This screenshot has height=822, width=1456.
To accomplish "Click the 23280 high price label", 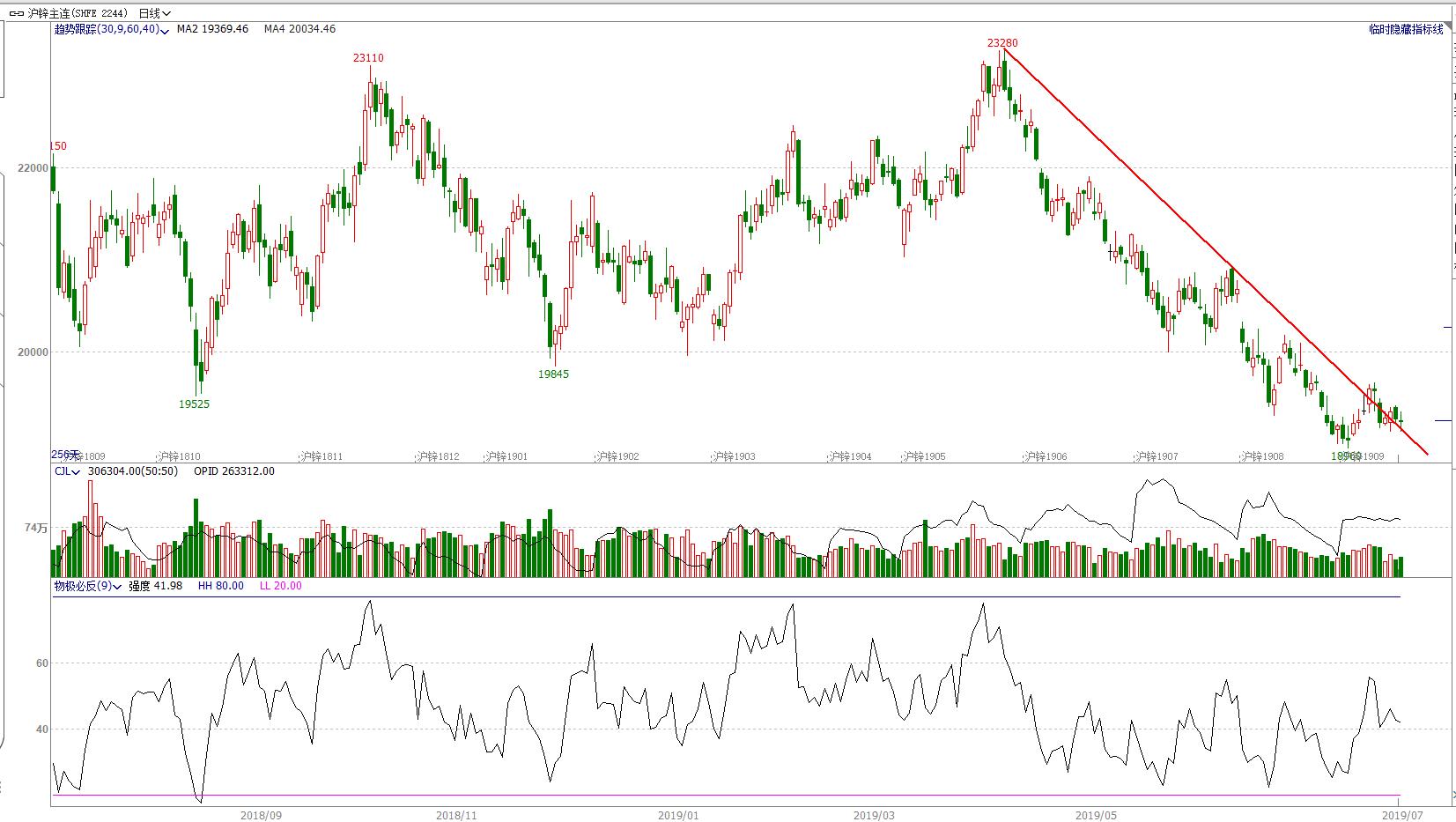I will click(x=1001, y=42).
